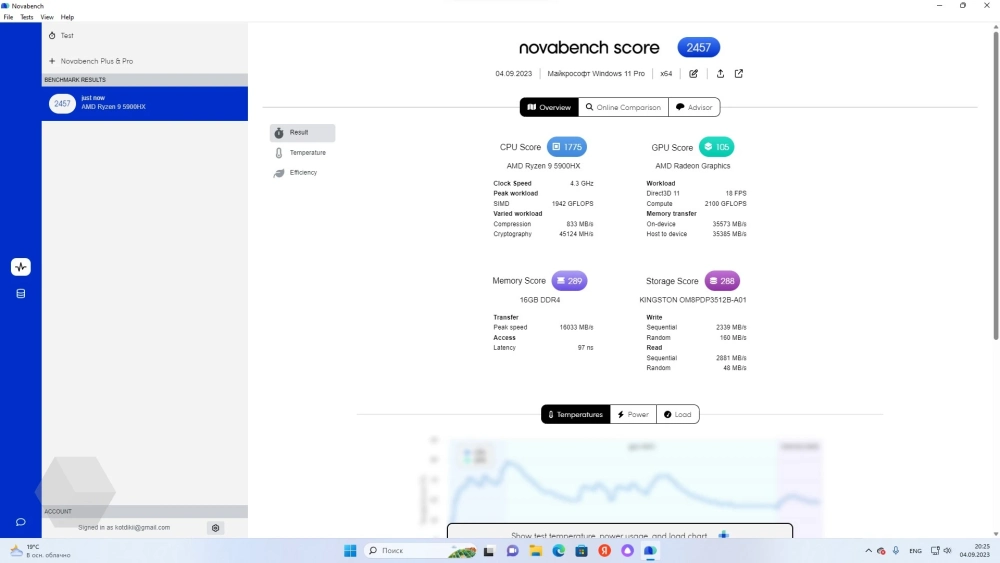Click the vertical scrollbar thumb

[x=996, y=185]
